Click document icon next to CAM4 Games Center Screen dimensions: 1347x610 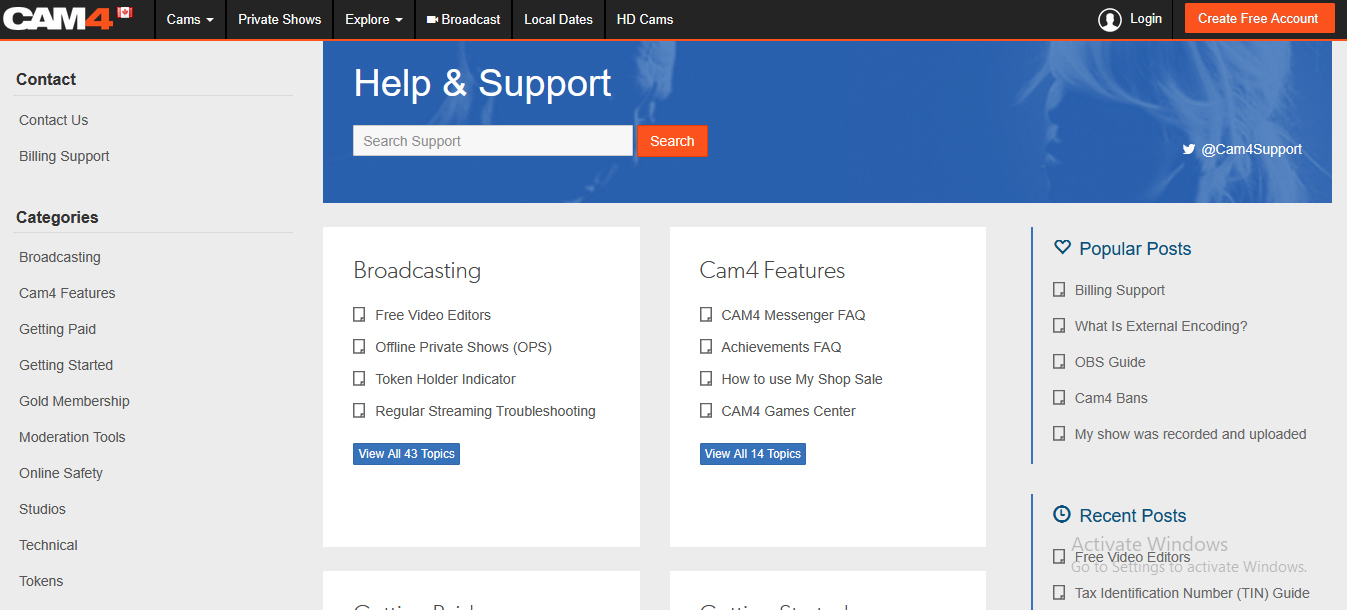point(706,411)
